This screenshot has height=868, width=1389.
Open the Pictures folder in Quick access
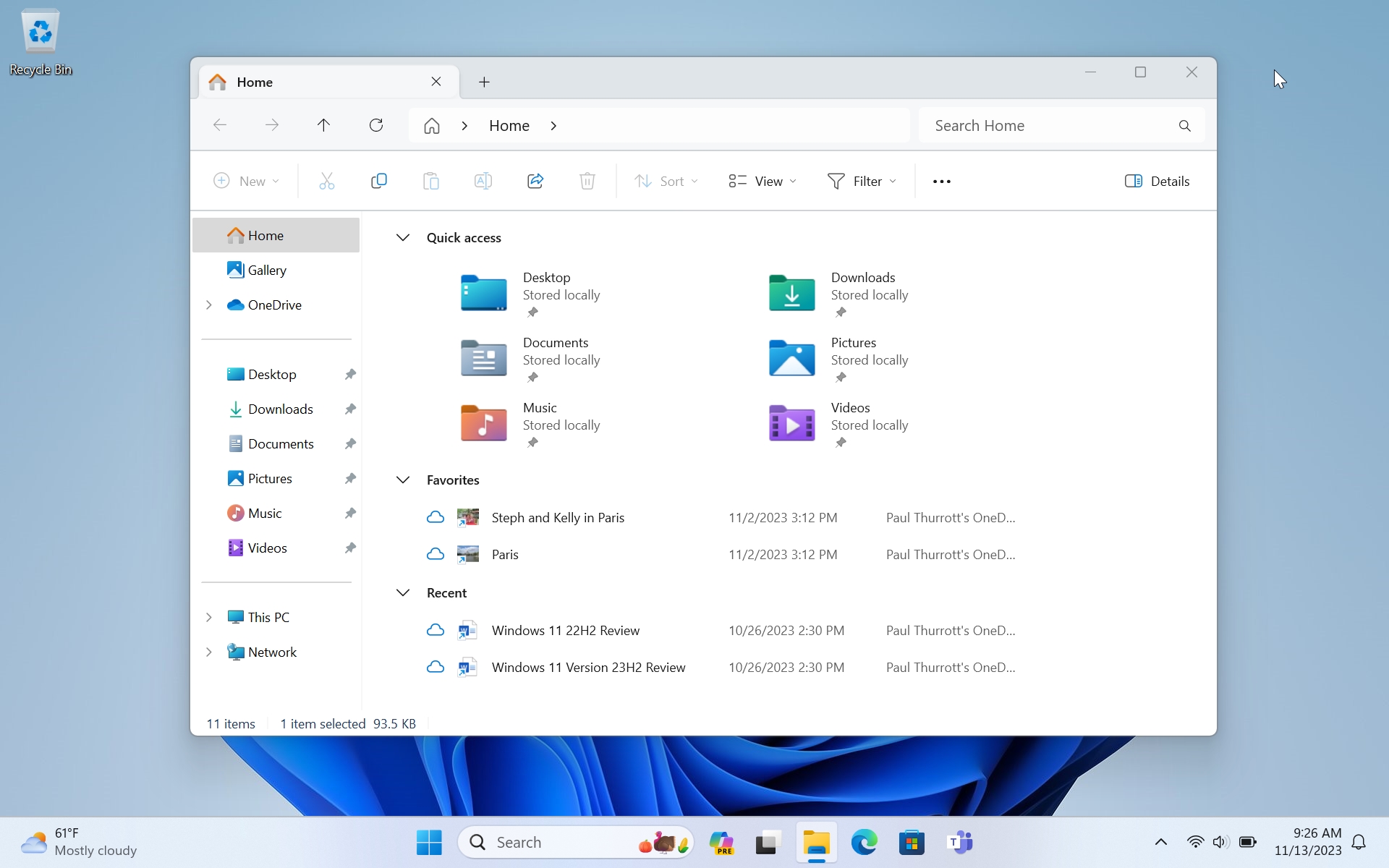pyautogui.click(x=792, y=358)
